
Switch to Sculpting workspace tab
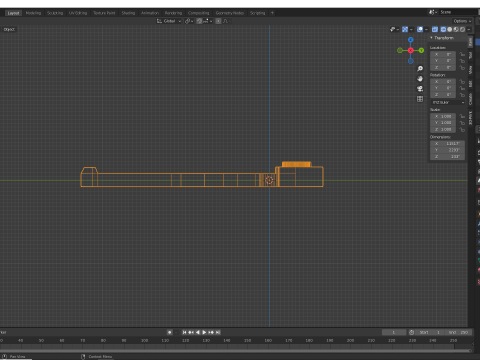point(55,13)
